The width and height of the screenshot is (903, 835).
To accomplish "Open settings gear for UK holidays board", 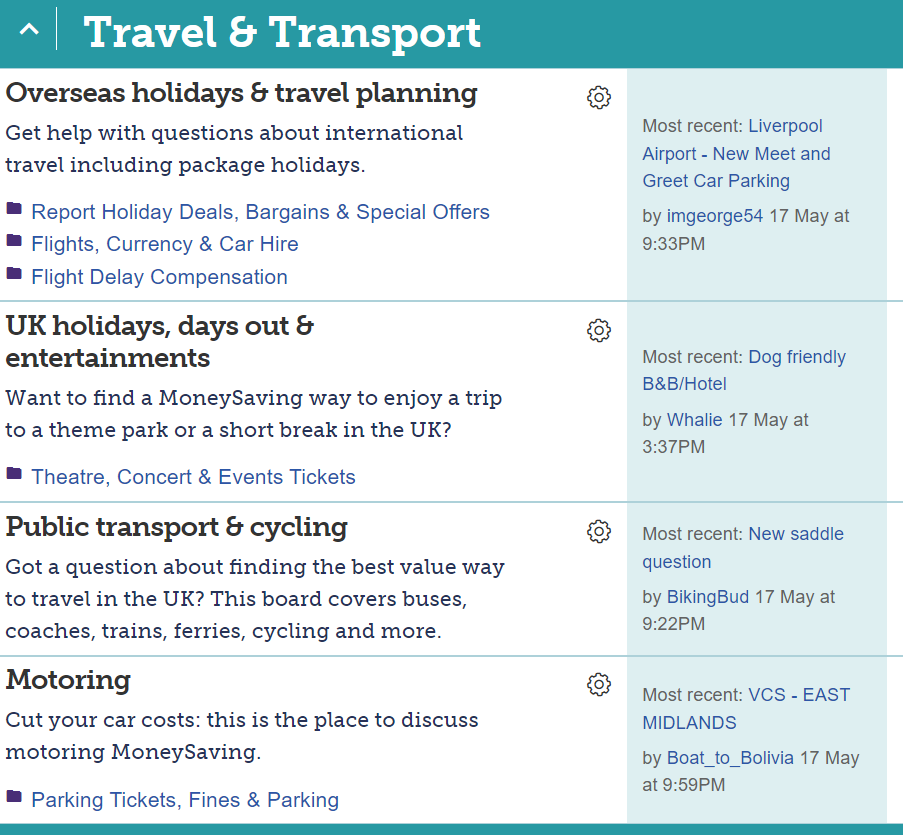I will [599, 331].
